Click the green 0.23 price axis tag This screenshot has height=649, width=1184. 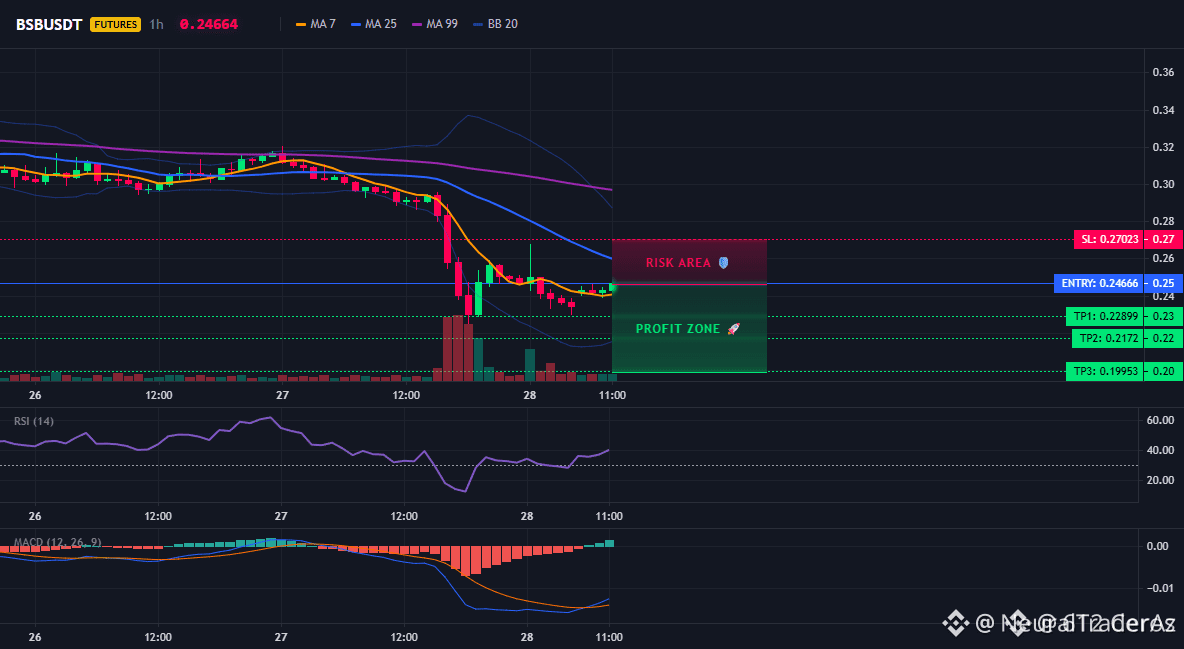pyautogui.click(x=1163, y=317)
